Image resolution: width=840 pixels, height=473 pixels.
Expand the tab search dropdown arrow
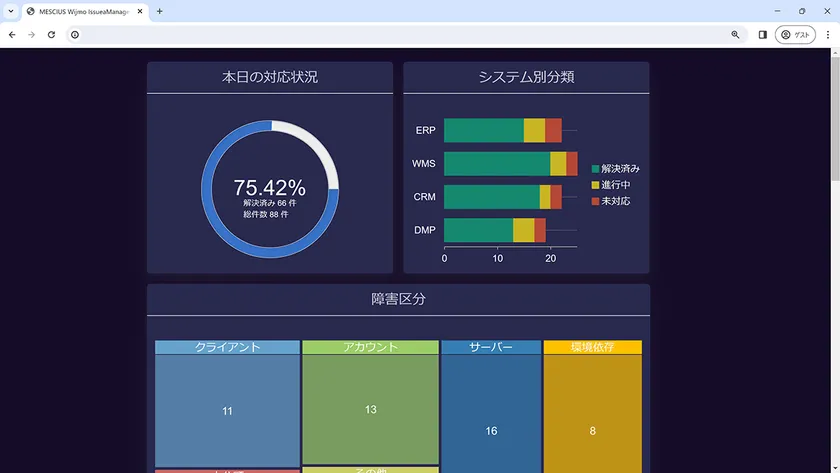pos(11,11)
